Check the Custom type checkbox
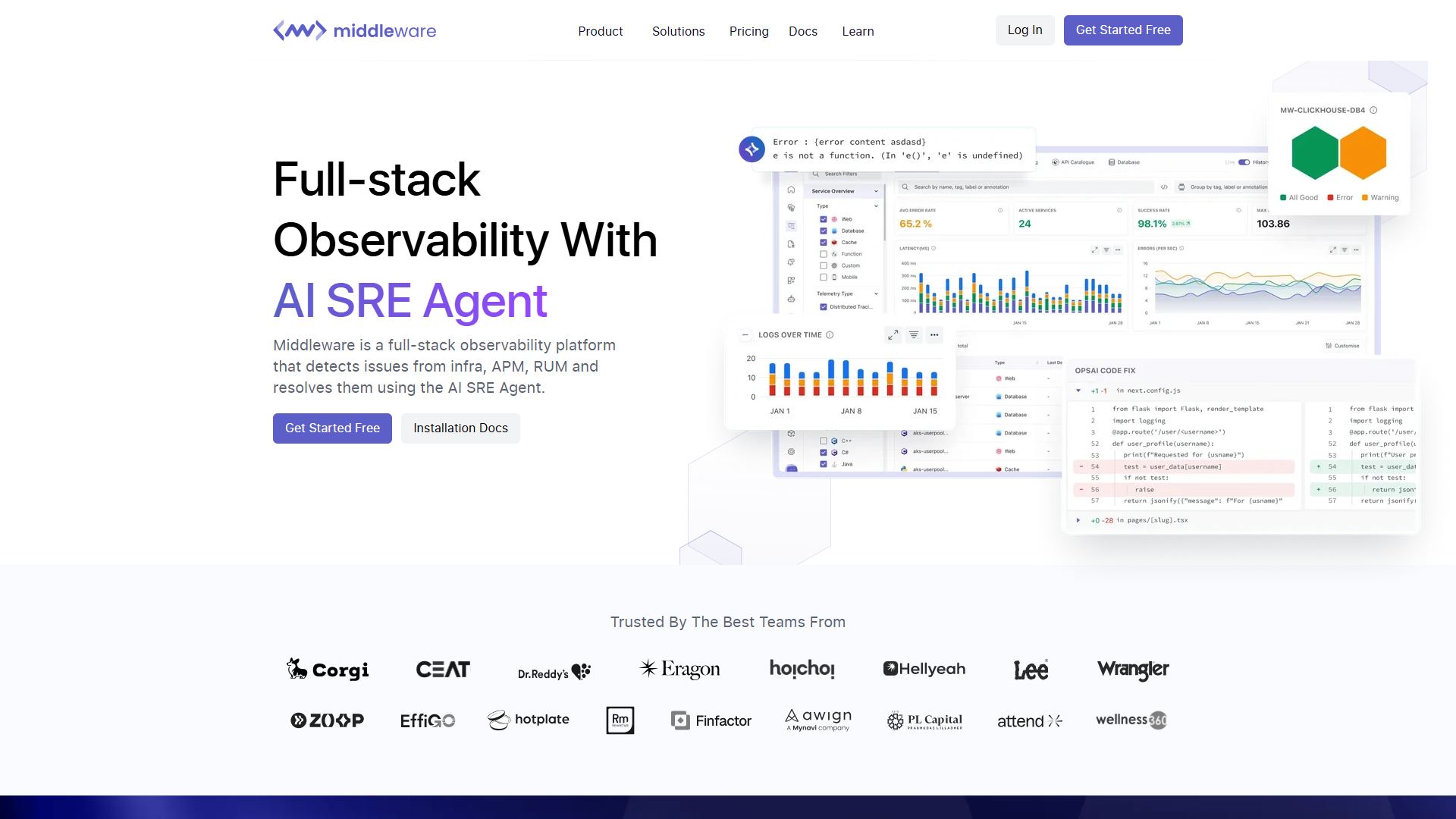The image size is (1456, 819). (824, 265)
